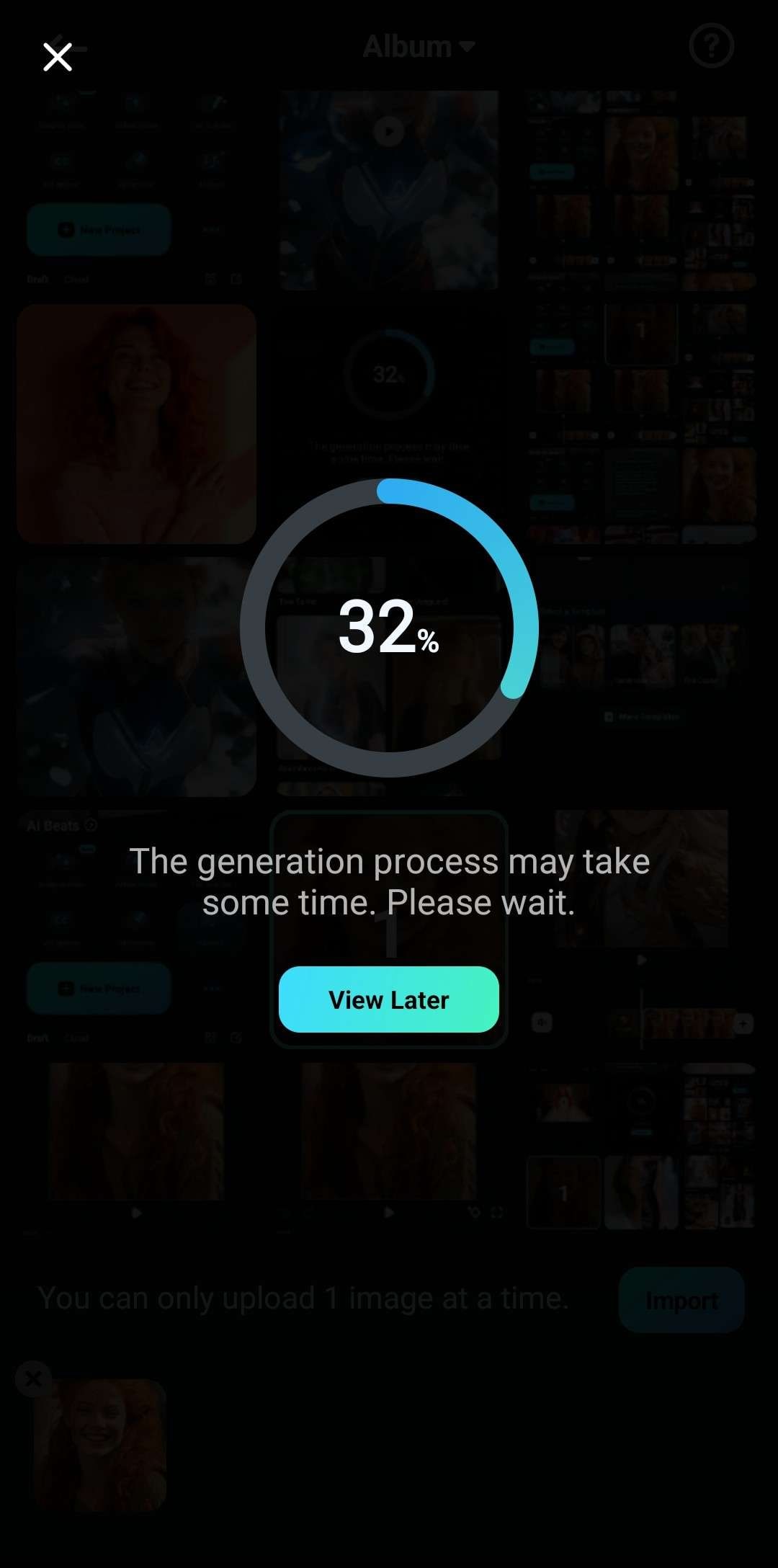Viewport: 778px width, 1568px height.
Task: Click the Album title's small arrow
Action: [467, 47]
